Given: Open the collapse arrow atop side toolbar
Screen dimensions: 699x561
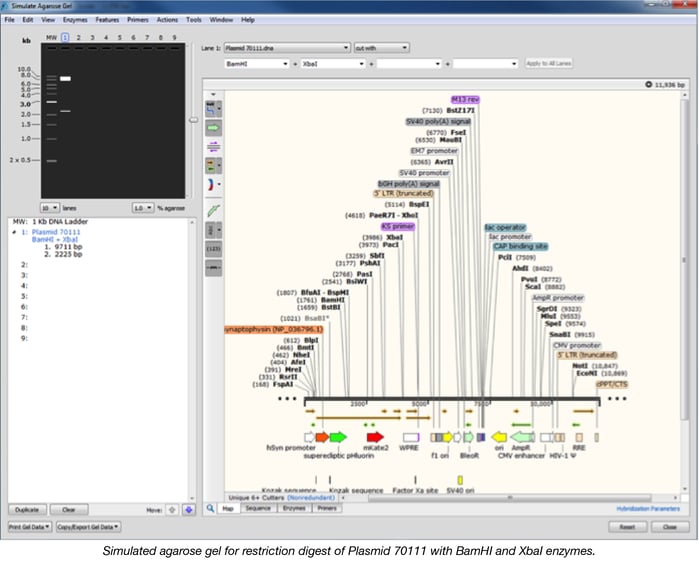Looking at the screenshot, I should coord(214,95).
